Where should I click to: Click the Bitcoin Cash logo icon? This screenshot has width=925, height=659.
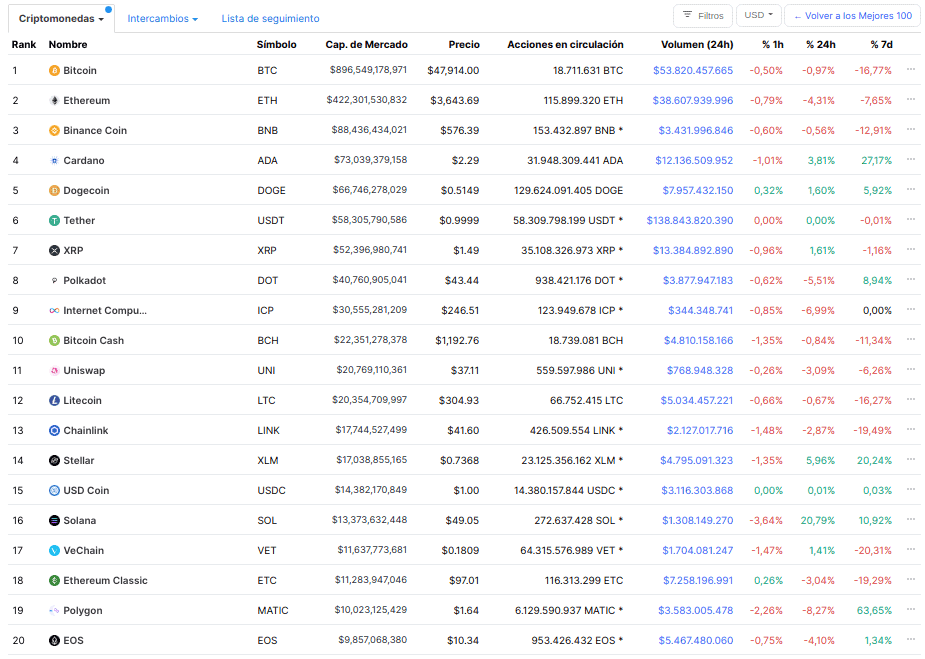pyautogui.click(x=54, y=341)
